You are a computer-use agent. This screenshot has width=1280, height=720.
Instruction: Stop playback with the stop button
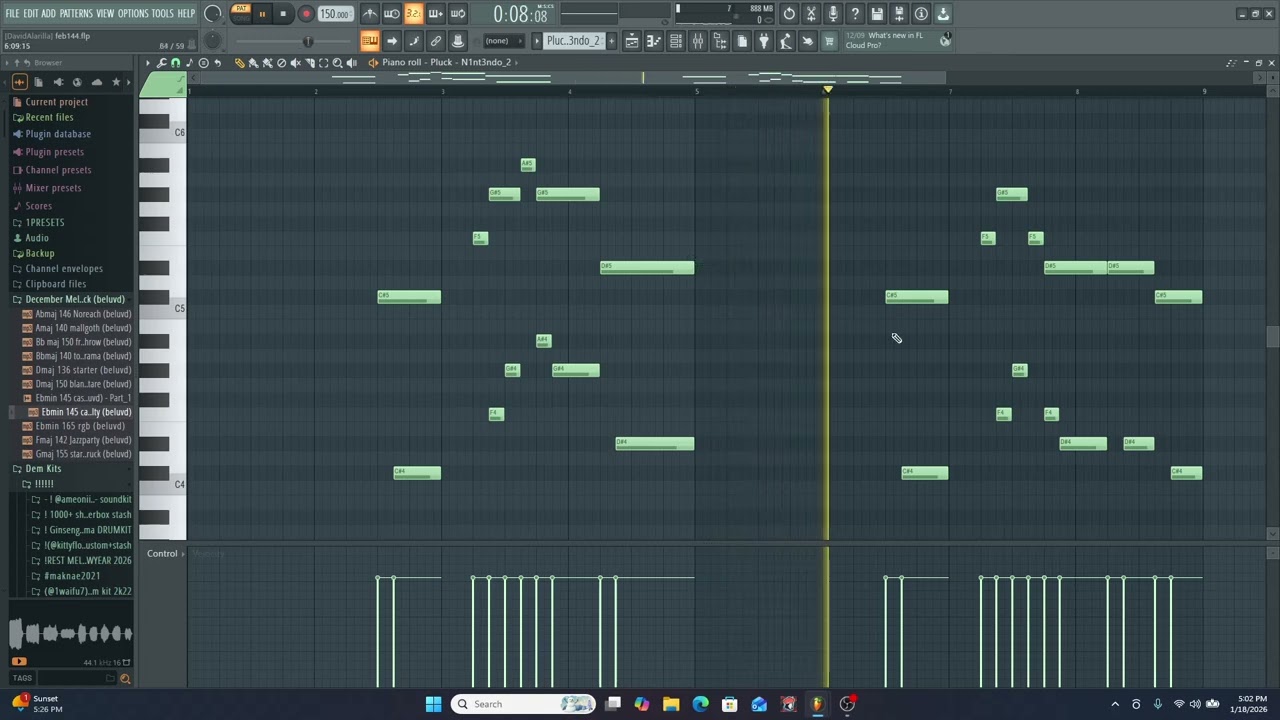click(283, 14)
